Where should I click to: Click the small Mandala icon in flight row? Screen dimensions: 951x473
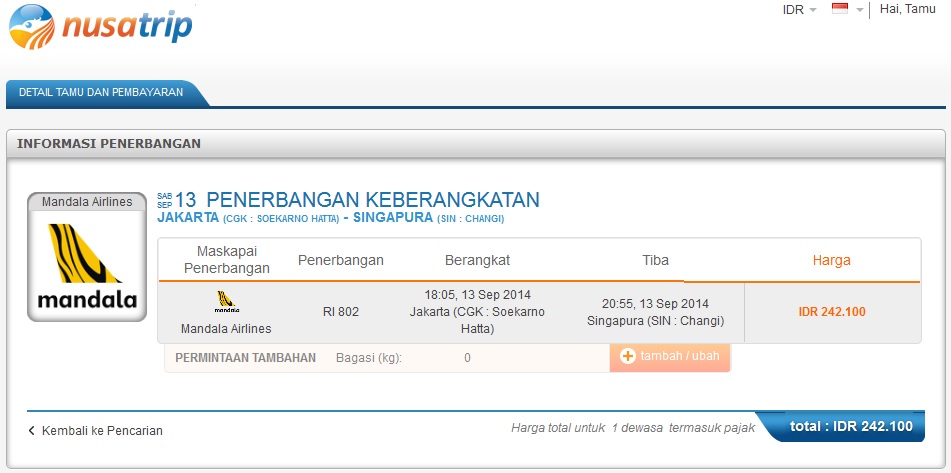[x=226, y=302]
